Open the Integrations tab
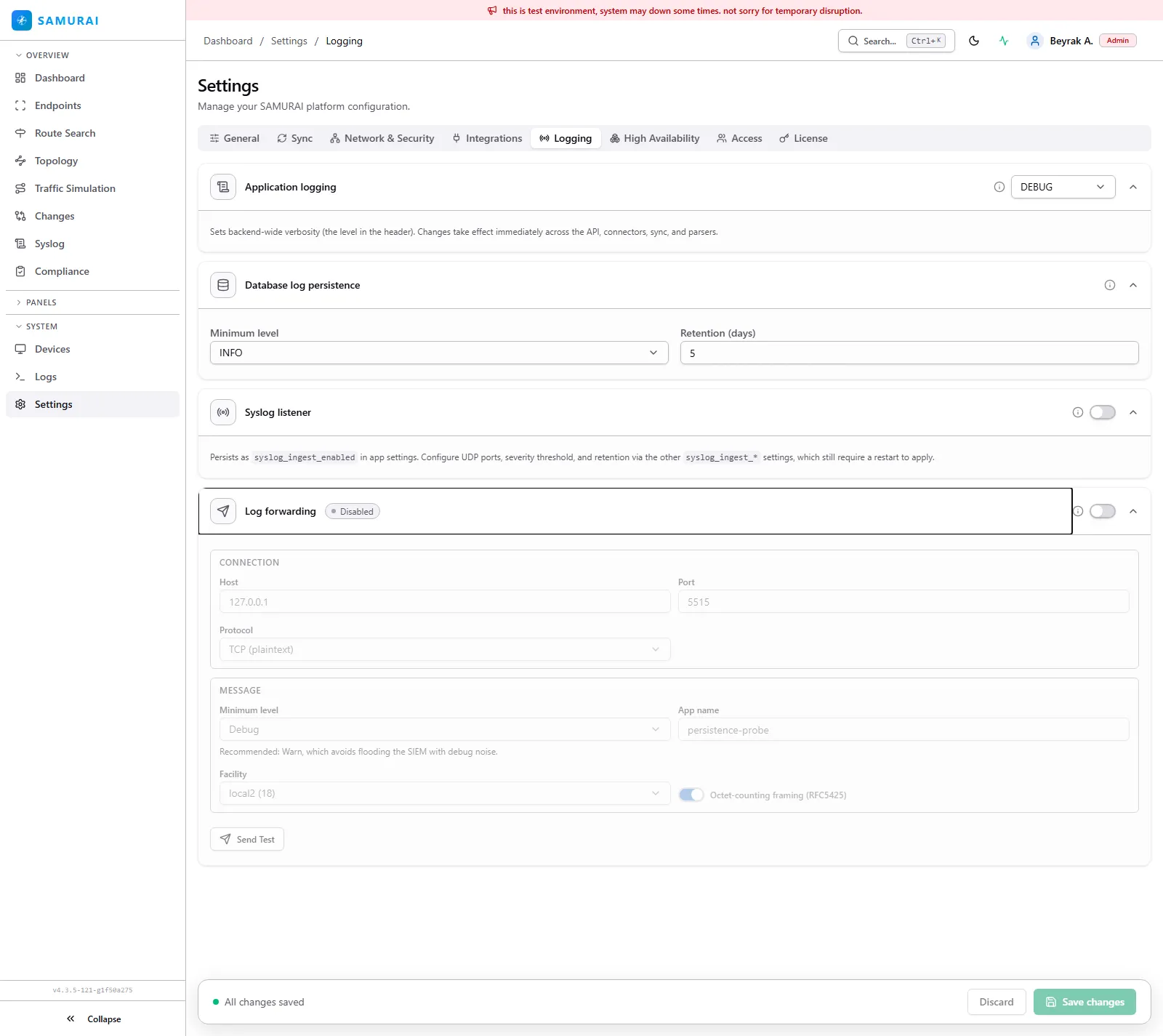 point(486,138)
